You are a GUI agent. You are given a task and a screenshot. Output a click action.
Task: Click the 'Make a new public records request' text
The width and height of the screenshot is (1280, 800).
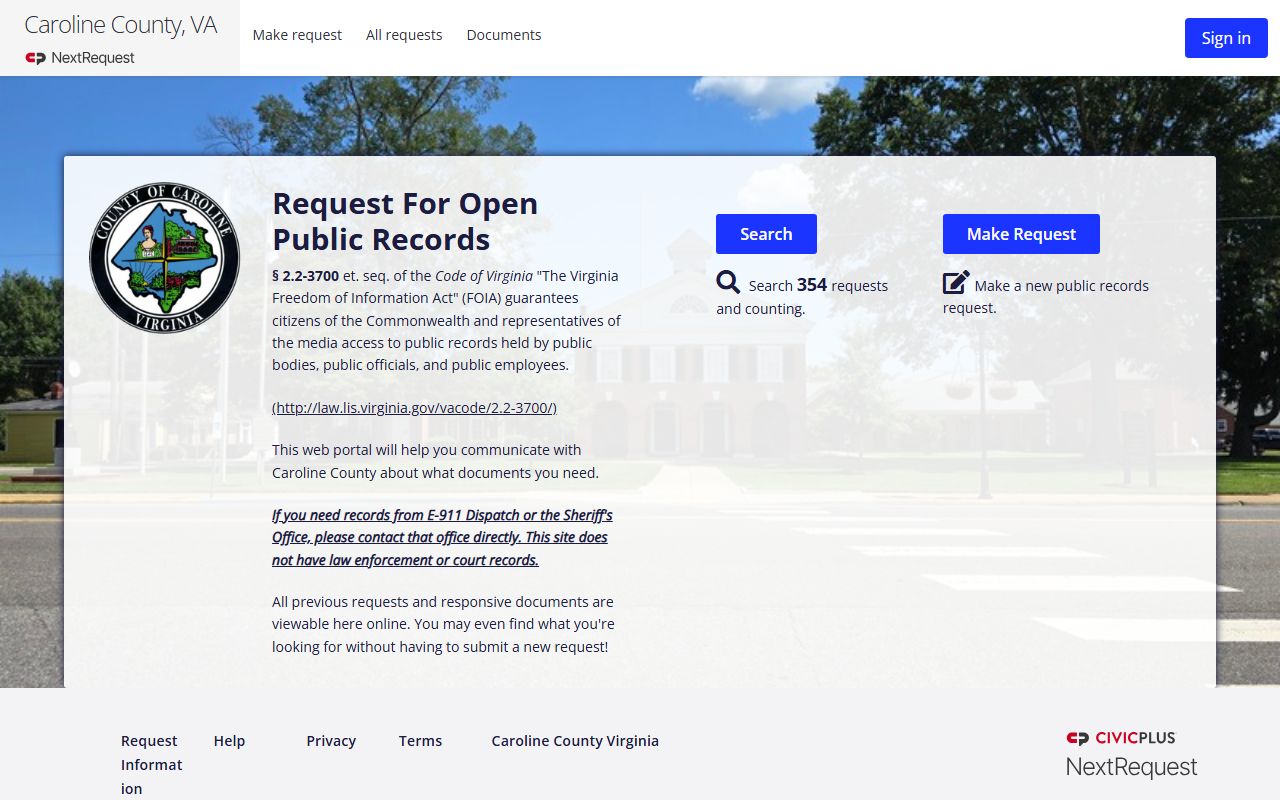point(1046,296)
